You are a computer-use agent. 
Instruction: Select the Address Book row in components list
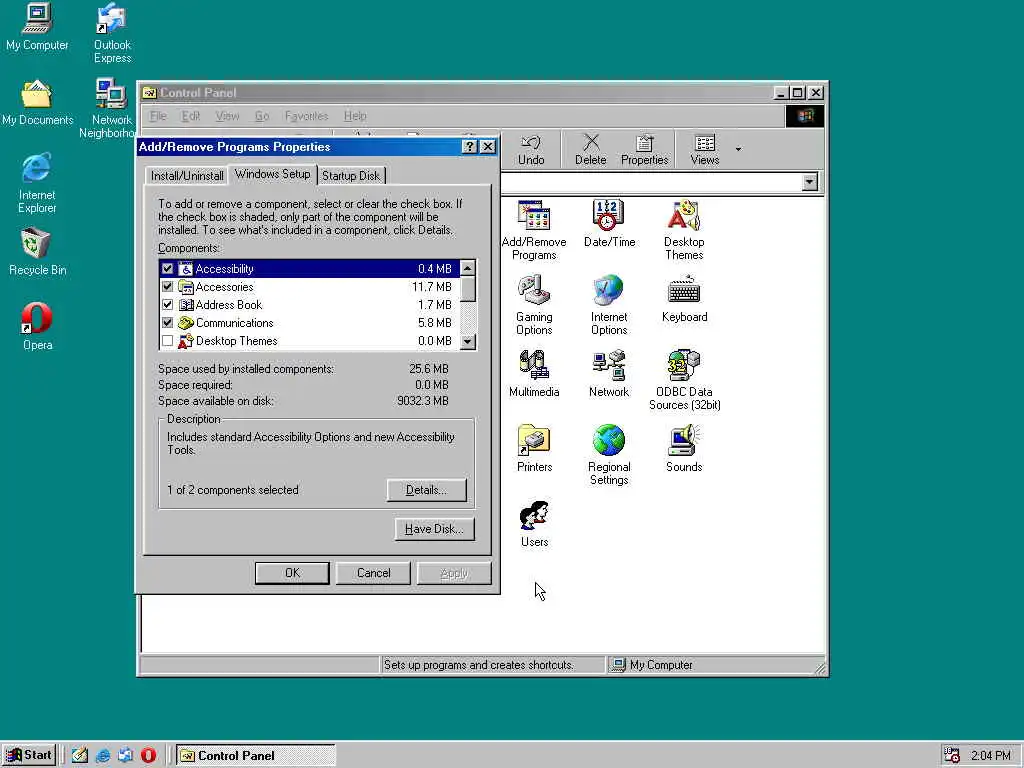[310, 305]
